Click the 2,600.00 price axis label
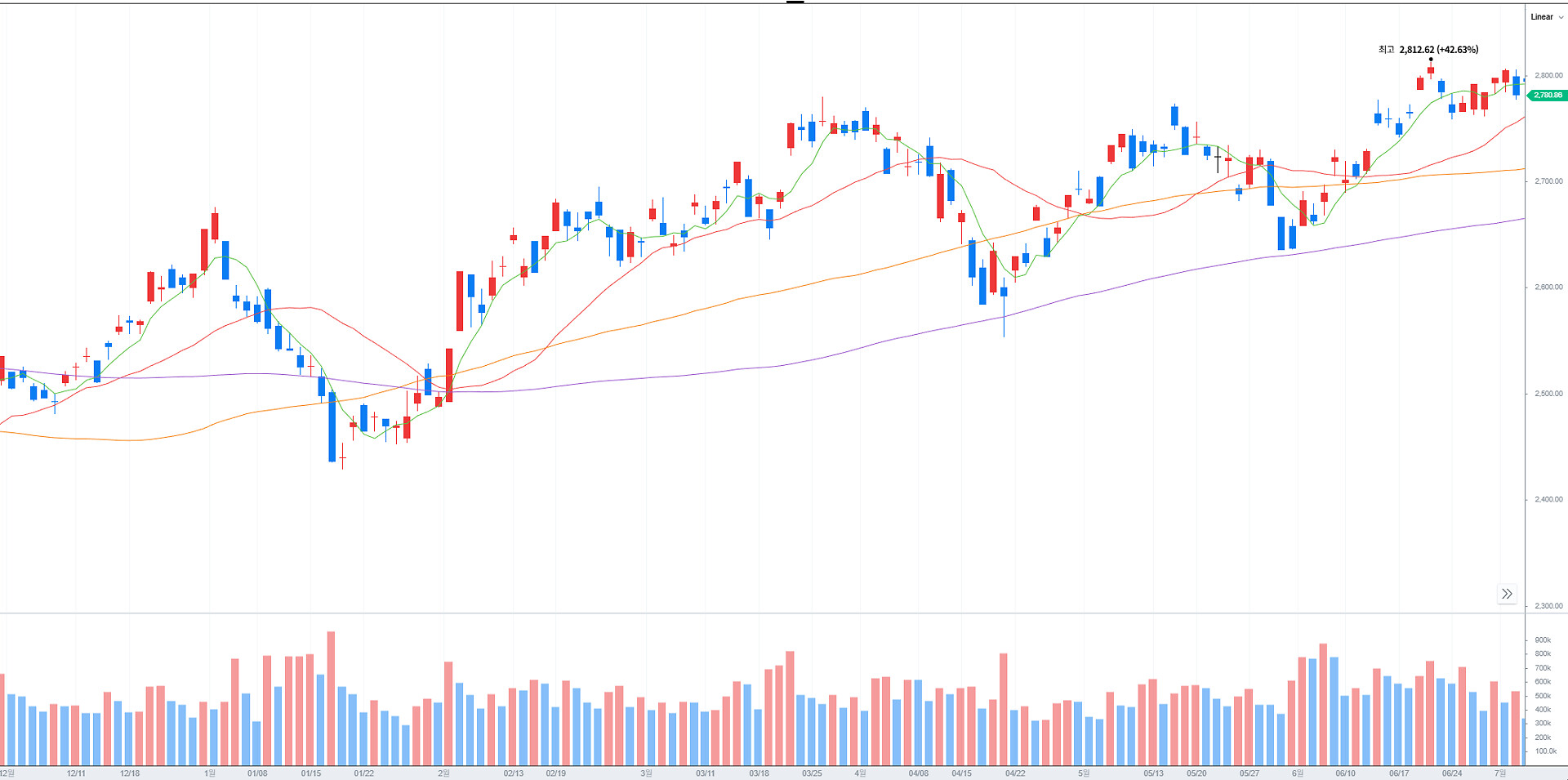Screen dimensions: 1568x780 [1548, 287]
